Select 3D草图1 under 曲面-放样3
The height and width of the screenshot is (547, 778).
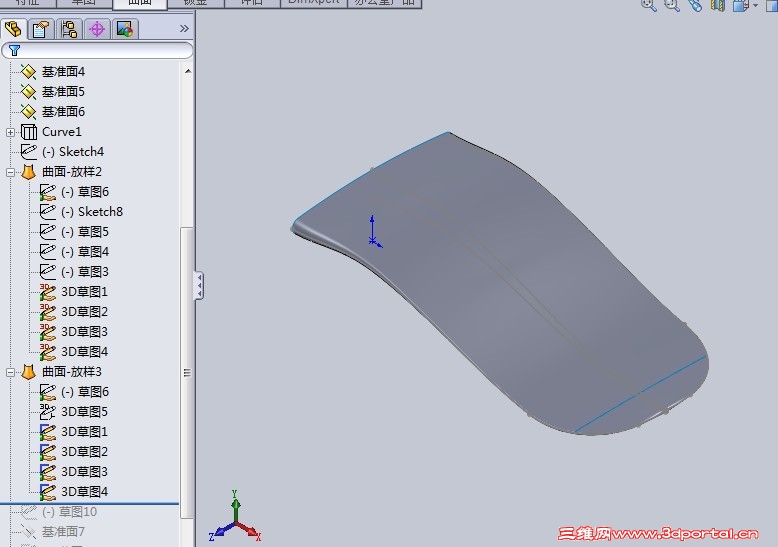tap(84, 432)
